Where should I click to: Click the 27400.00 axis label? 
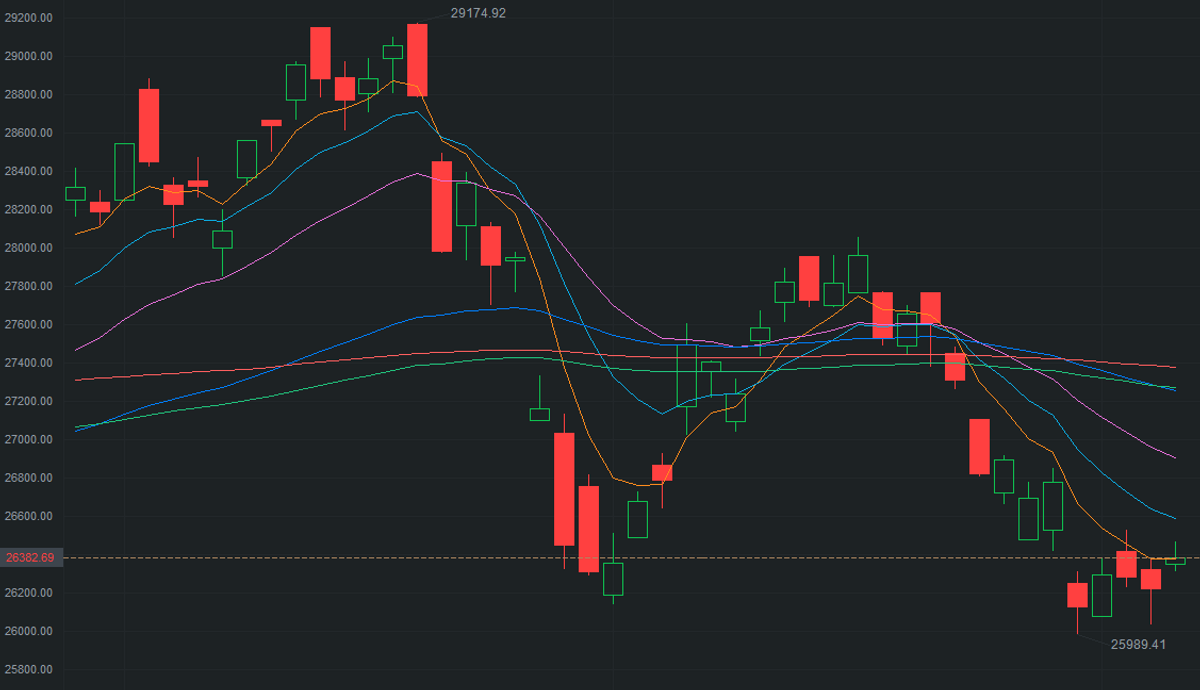point(28,363)
